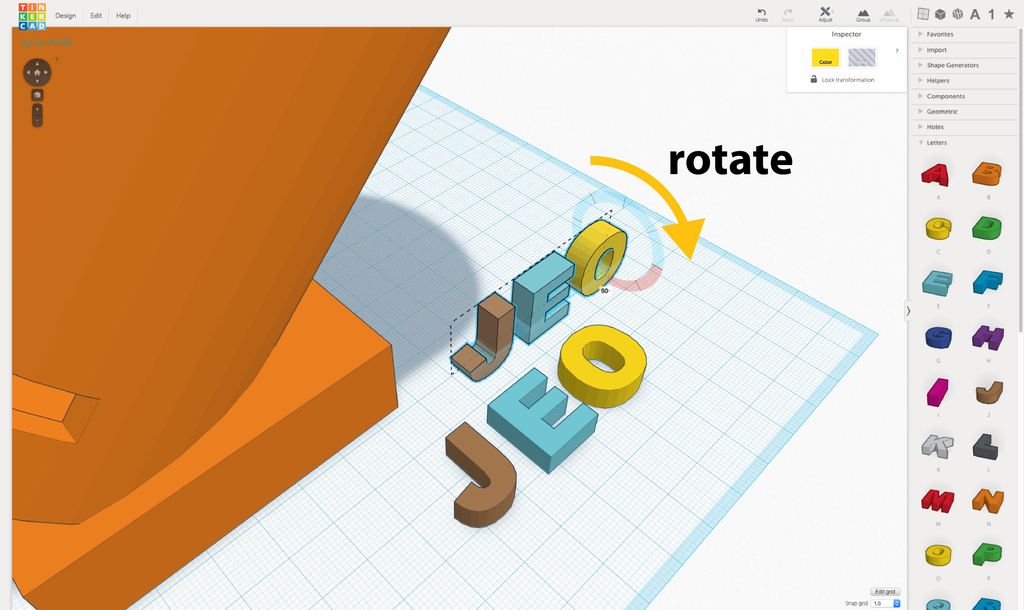Image resolution: width=1024 pixels, height=610 pixels.
Task: Pick the dark letter L shape
Action: [x=986, y=447]
